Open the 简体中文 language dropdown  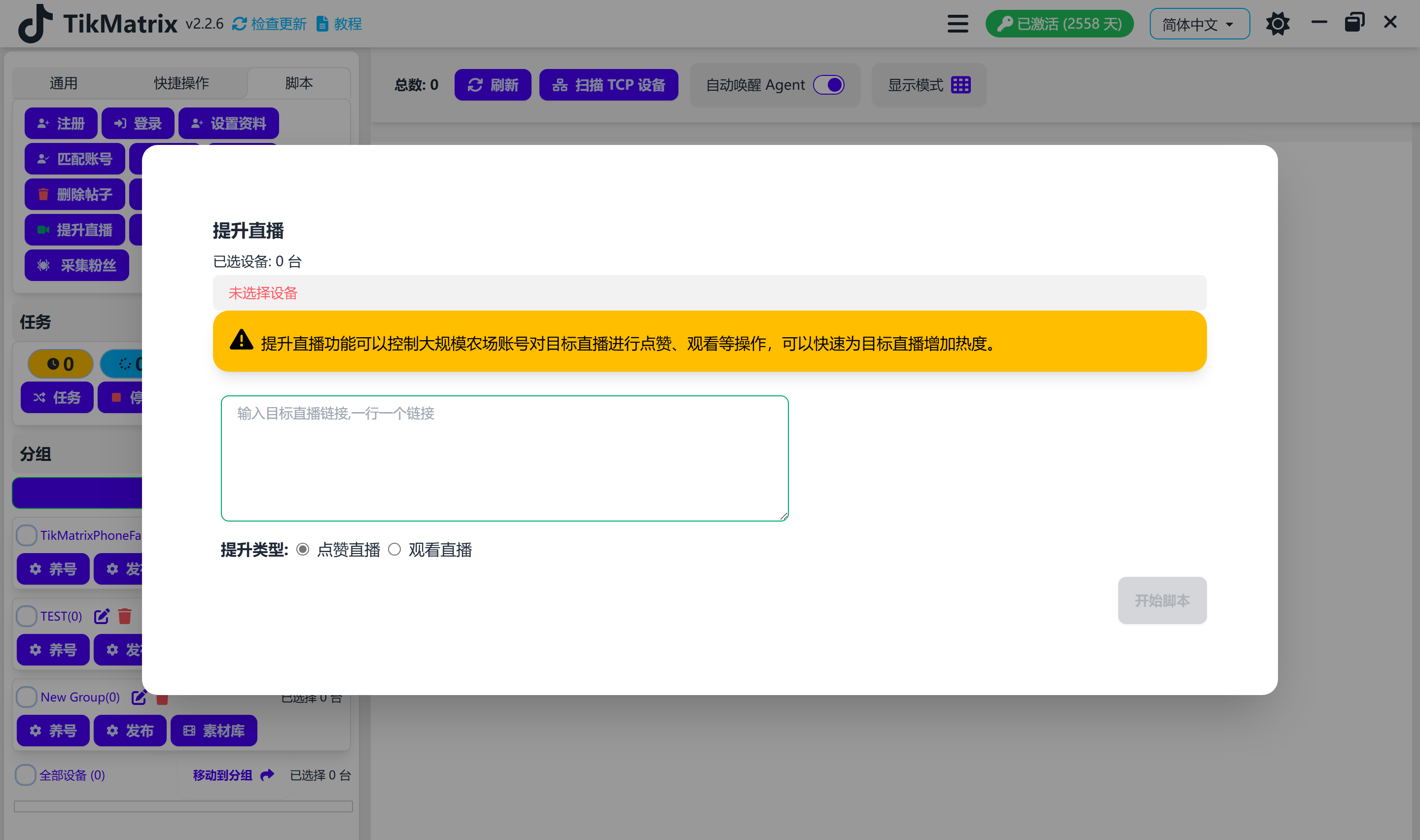click(x=1199, y=24)
